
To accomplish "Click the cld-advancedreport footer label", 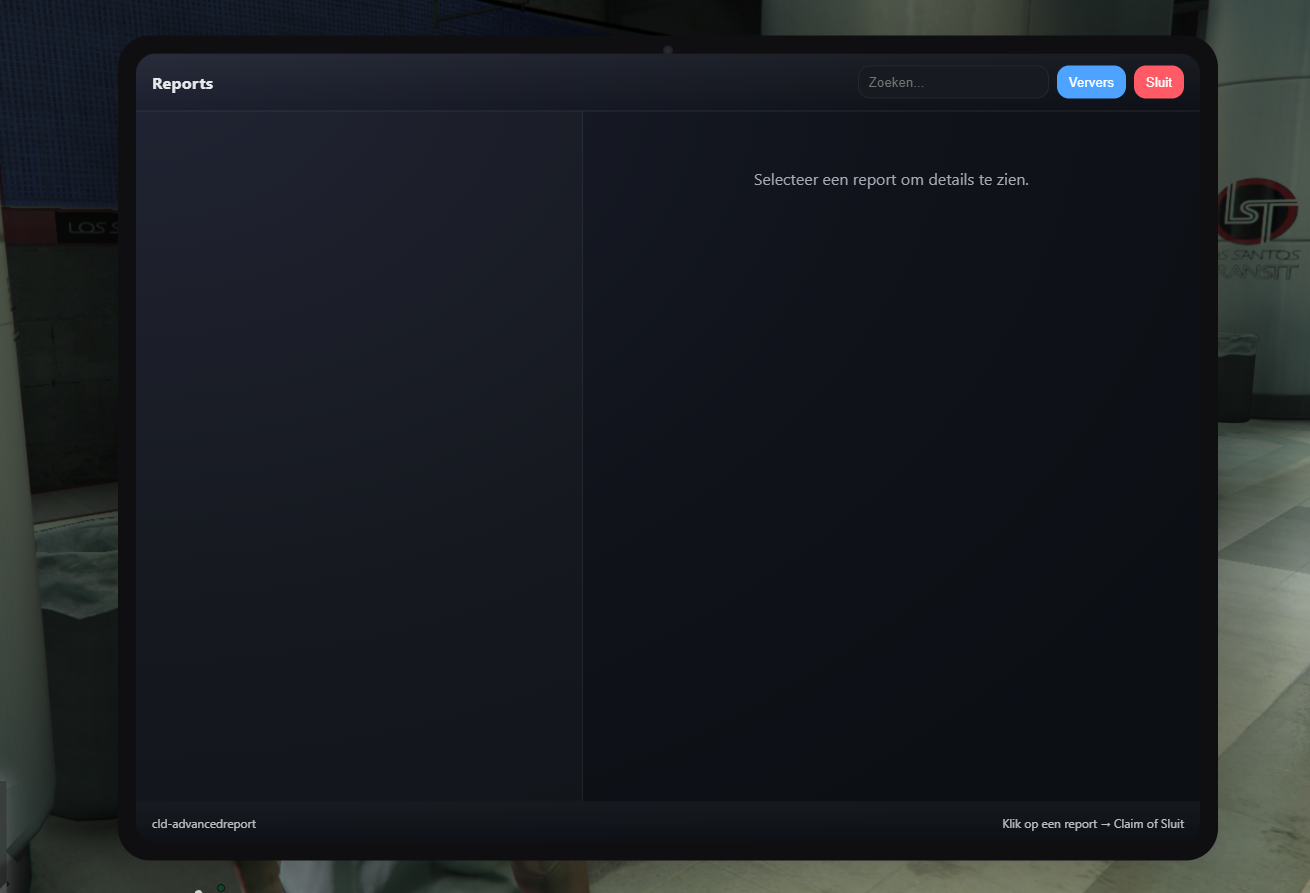I will click(204, 824).
